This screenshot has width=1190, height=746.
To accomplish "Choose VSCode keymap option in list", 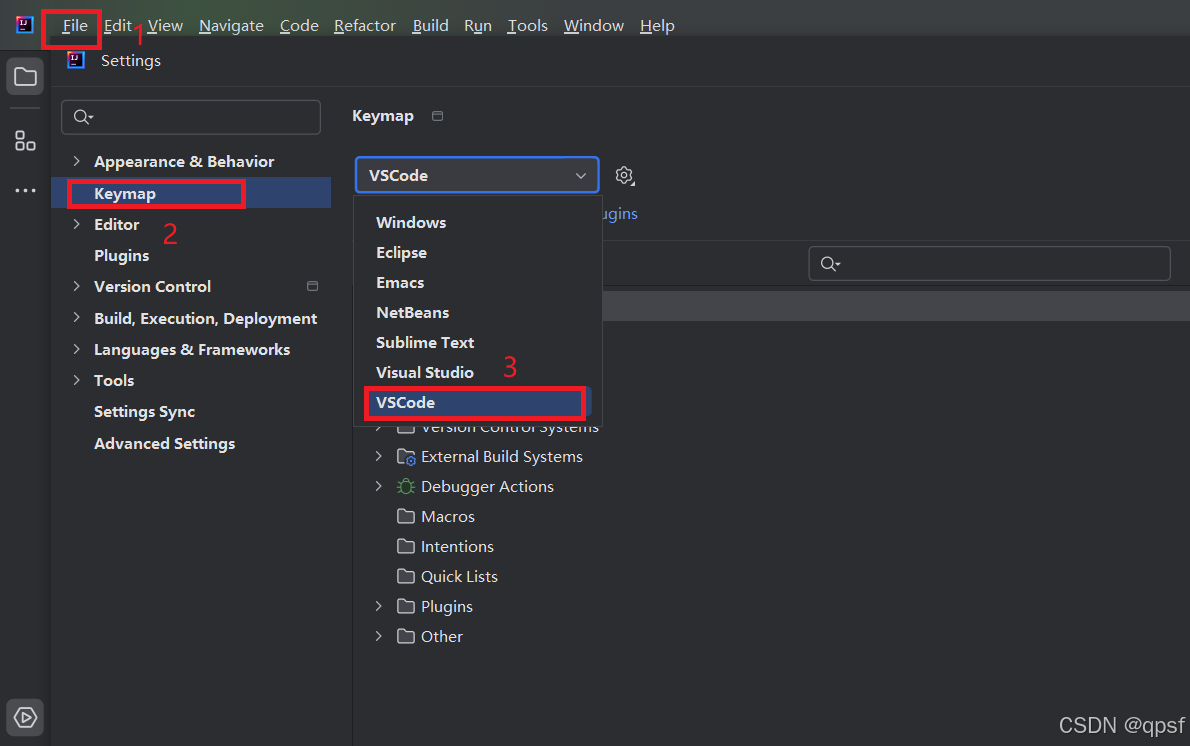I will tap(477, 402).
